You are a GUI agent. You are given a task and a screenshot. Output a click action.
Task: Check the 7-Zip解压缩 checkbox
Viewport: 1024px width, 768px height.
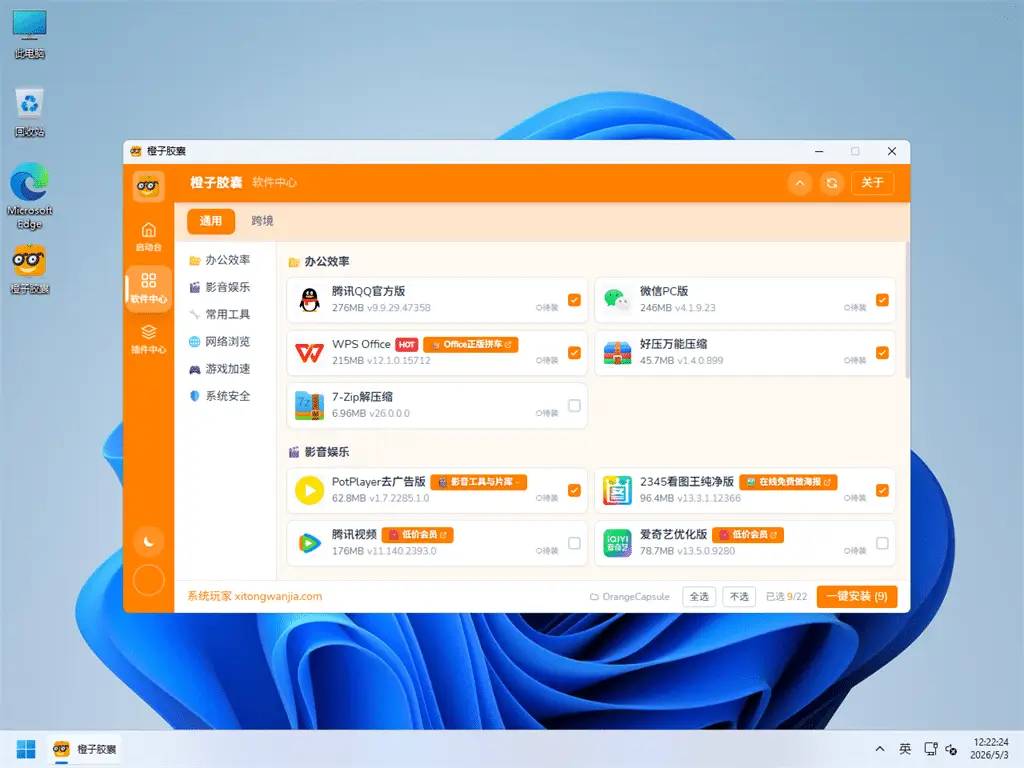click(574, 406)
